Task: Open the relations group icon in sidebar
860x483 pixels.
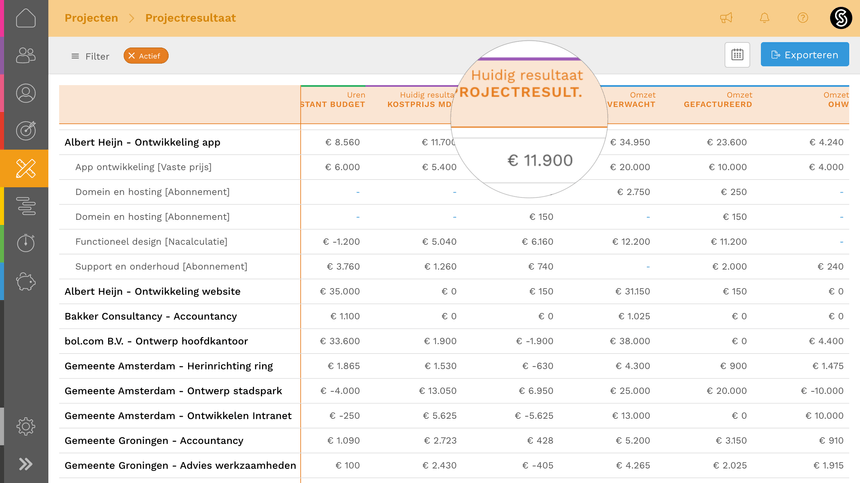Action: click(26, 55)
